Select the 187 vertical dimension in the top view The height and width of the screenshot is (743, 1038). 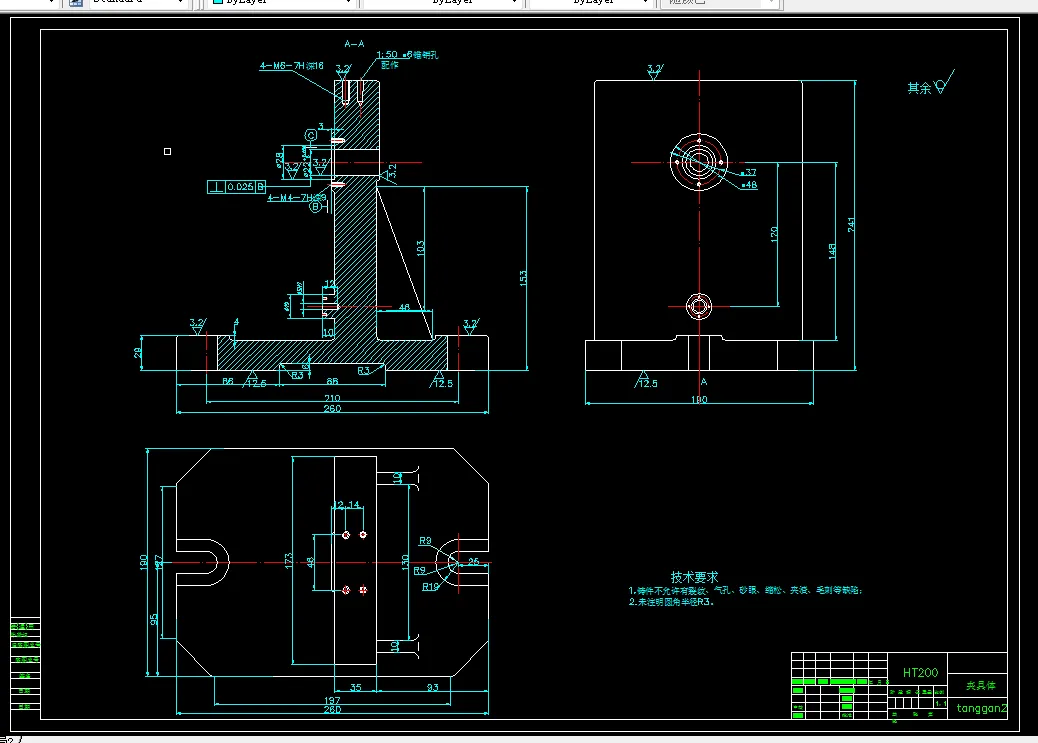click(x=158, y=562)
